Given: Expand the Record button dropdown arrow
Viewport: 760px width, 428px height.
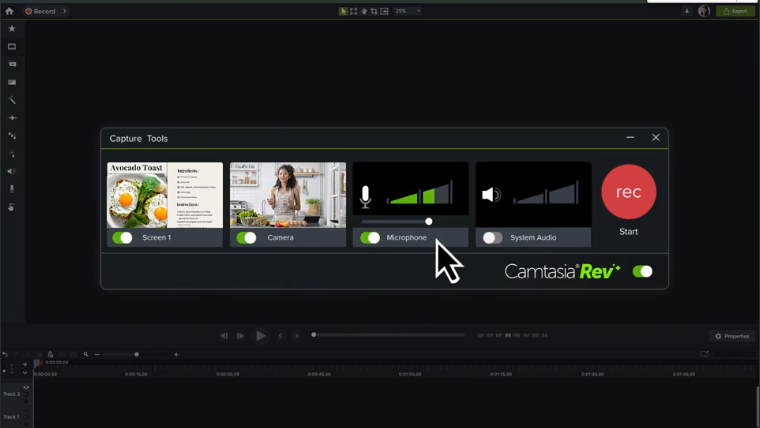Looking at the screenshot, I should [65, 11].
